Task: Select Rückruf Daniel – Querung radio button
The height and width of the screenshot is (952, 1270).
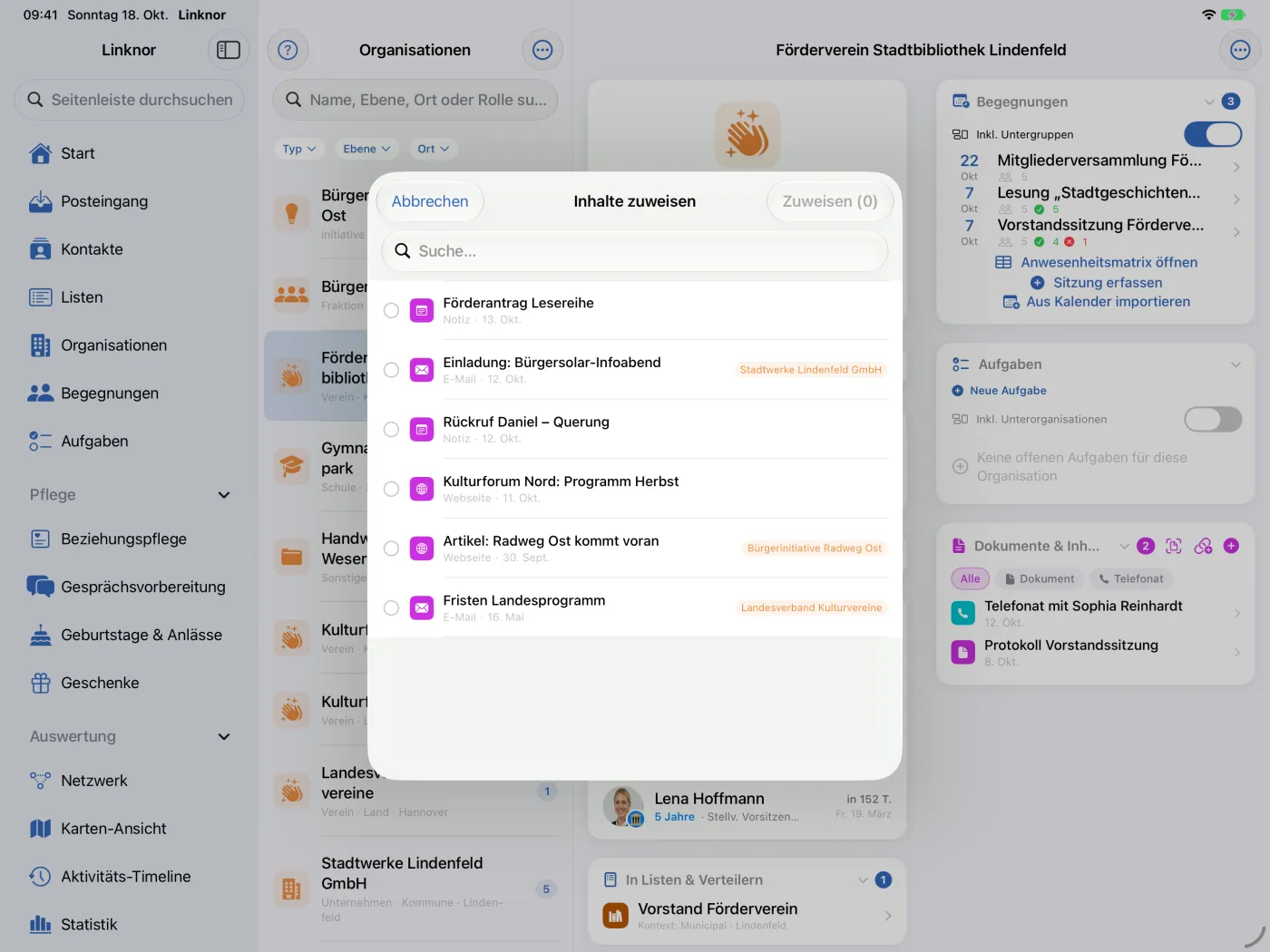Action: [x=391, y=430]
